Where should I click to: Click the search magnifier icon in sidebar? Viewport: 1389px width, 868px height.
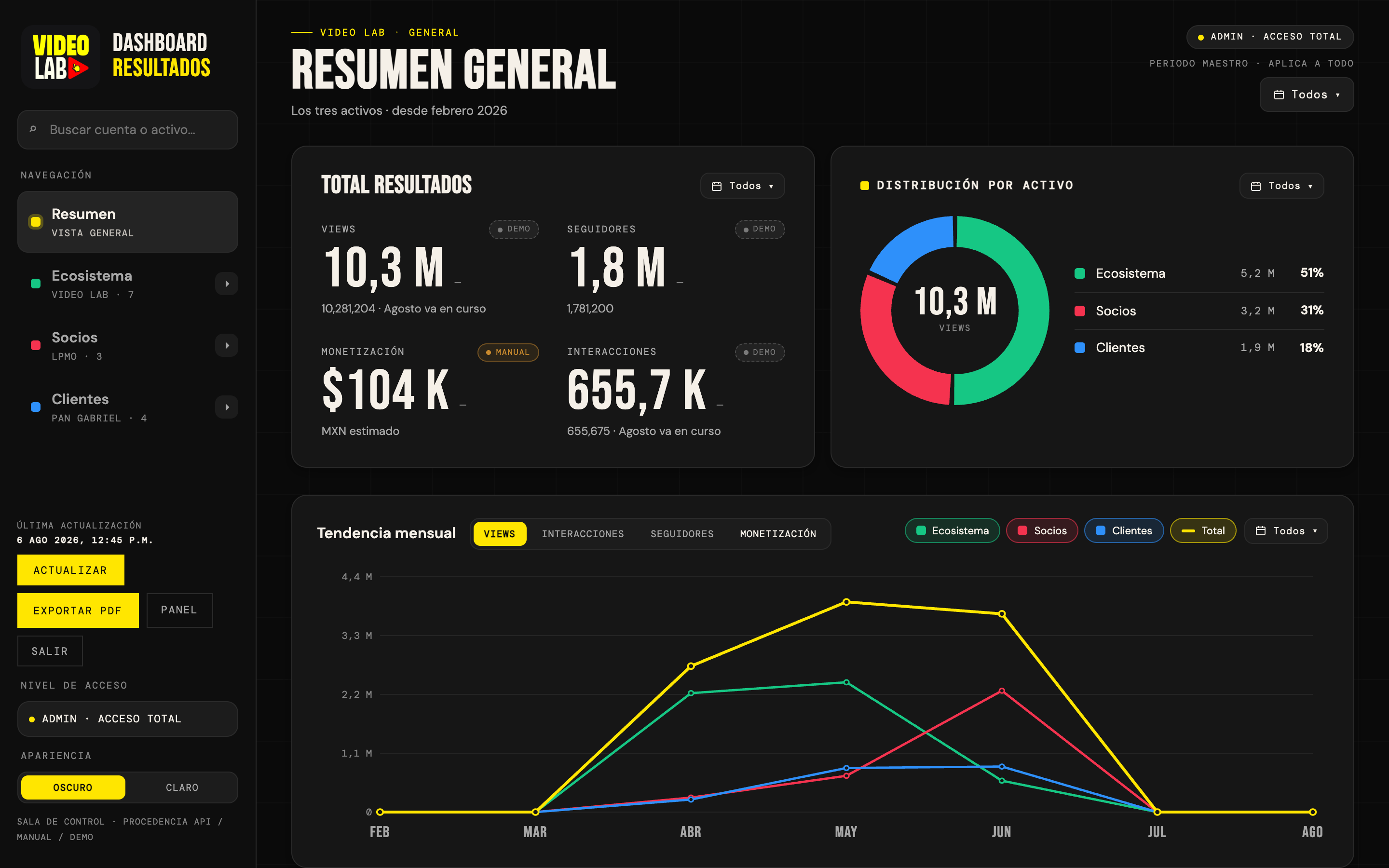pyautogui.click(x=33, y=129)
